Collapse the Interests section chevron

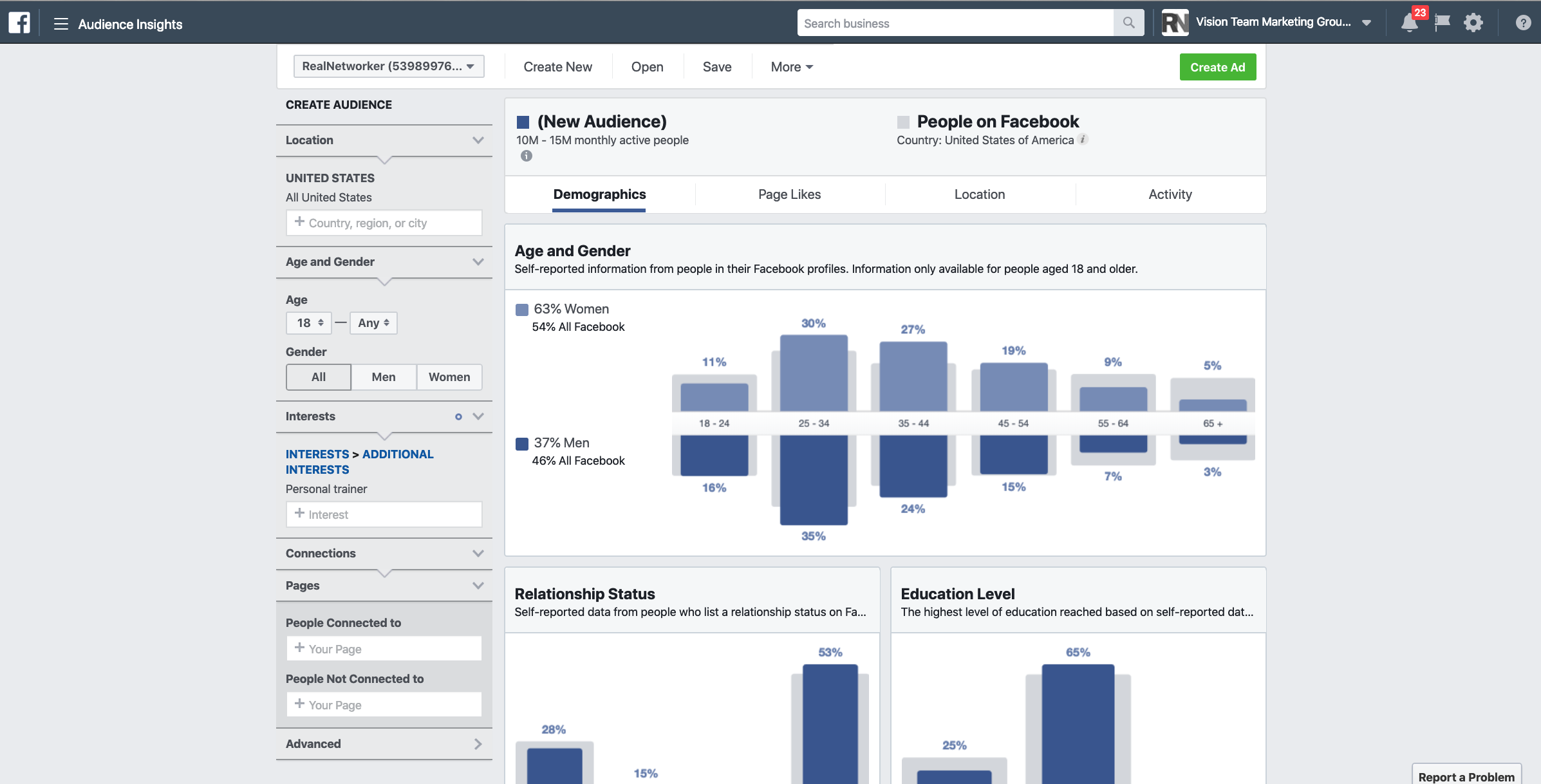point(478,416)
